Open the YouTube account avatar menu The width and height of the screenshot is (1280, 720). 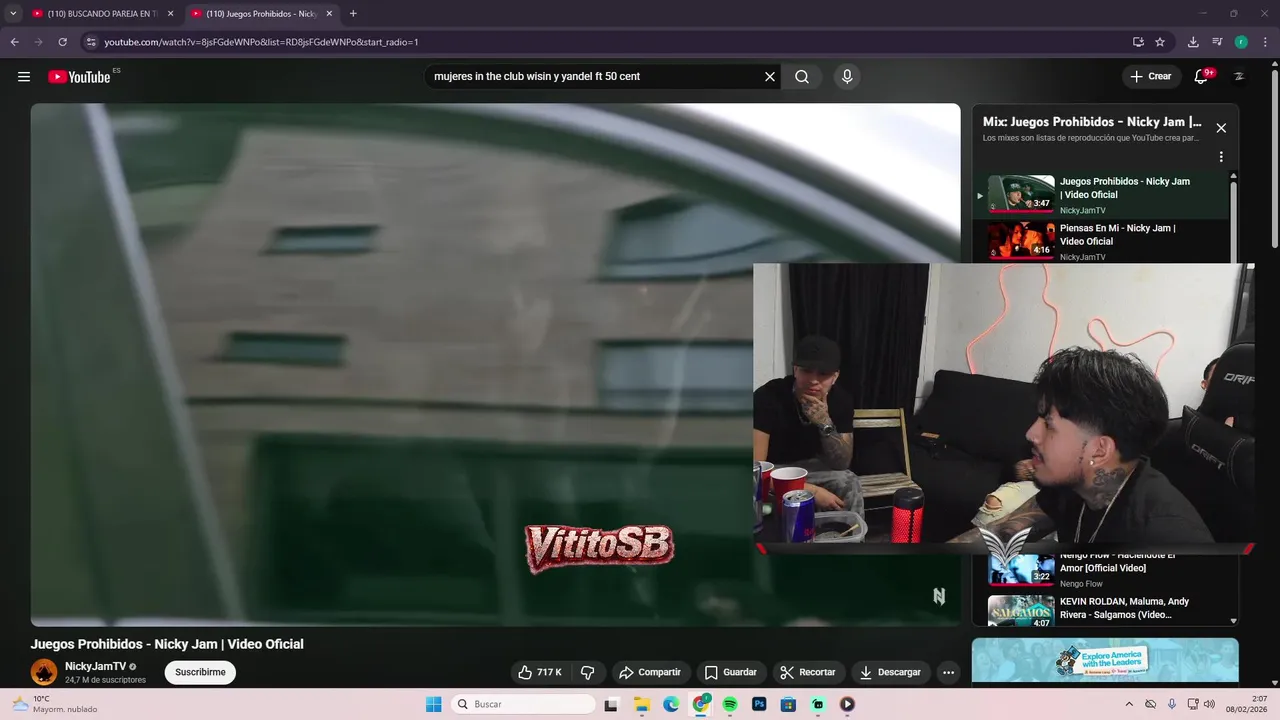1239,77
